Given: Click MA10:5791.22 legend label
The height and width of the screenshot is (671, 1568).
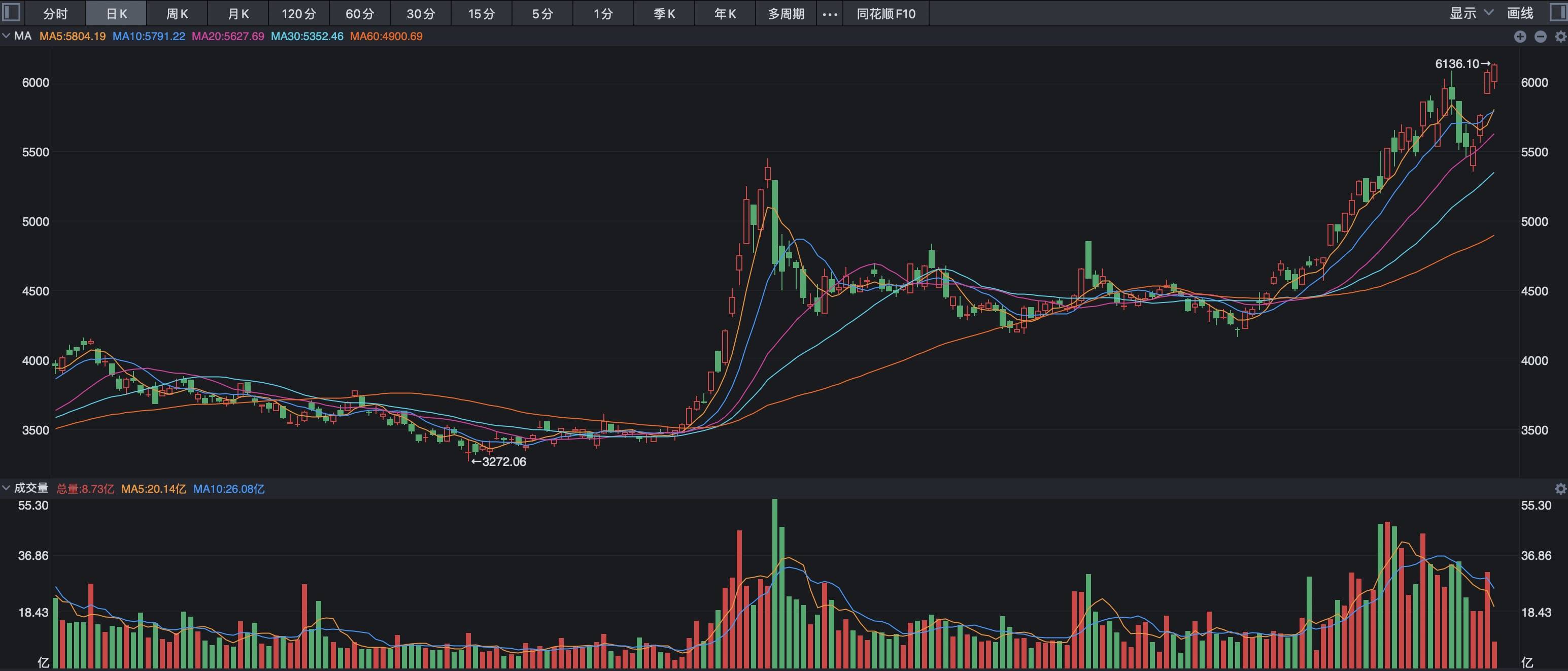Looking at the screenshot, I should (x=149, y=36).
